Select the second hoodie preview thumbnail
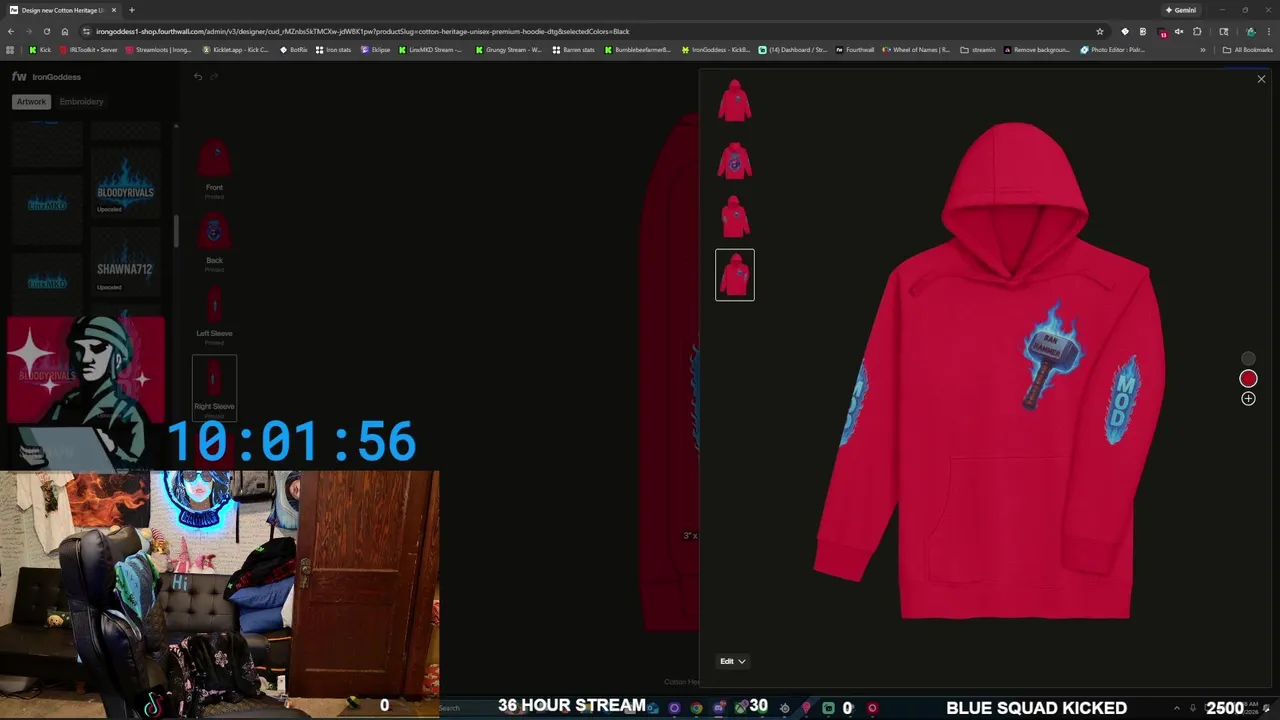The image size is (1280, 720). point(735,160)
